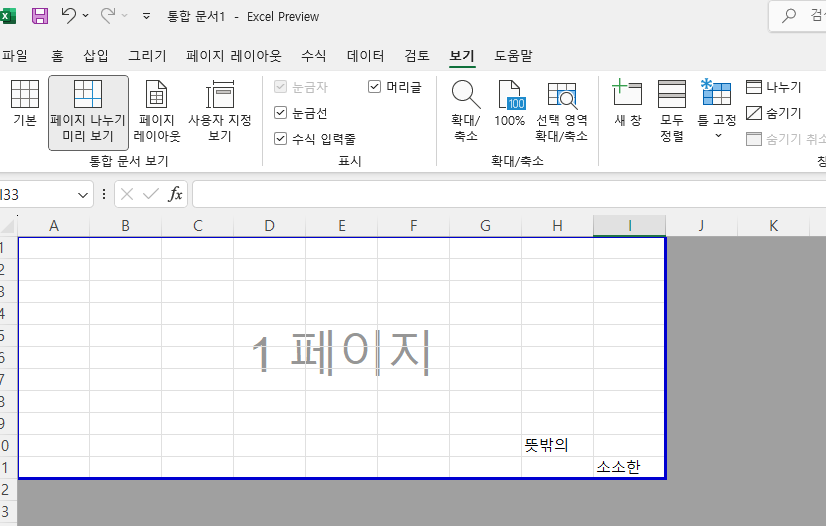The image size is (826, 526).
Task: Select column D header
Action: (x=270, y=226)
